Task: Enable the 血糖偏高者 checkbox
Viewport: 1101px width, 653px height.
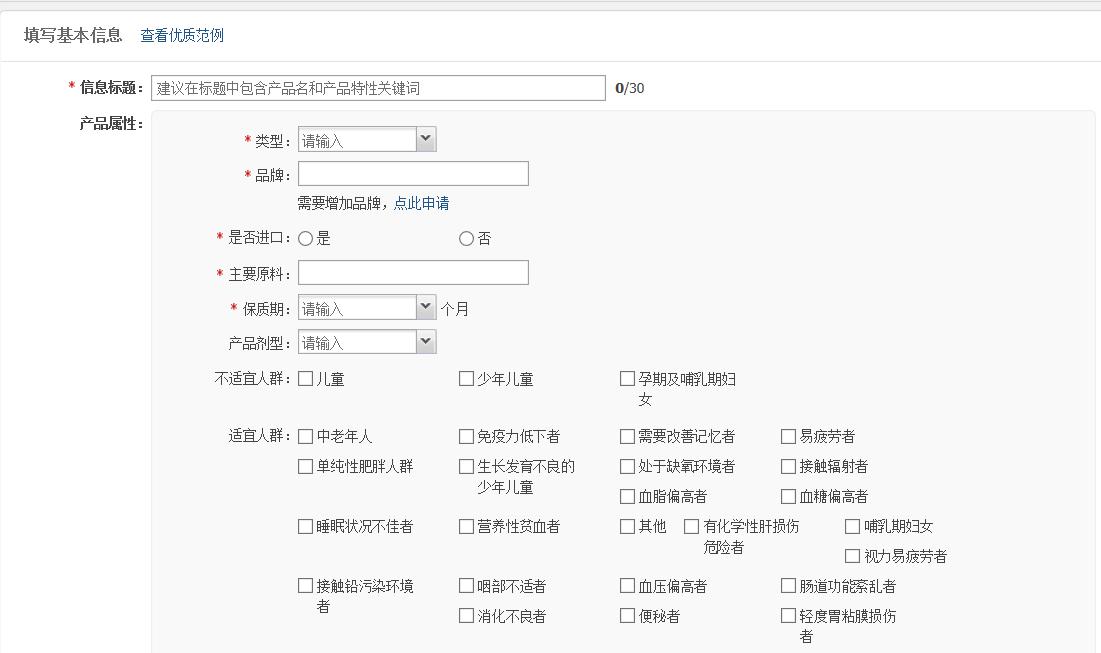Action: 789,495
